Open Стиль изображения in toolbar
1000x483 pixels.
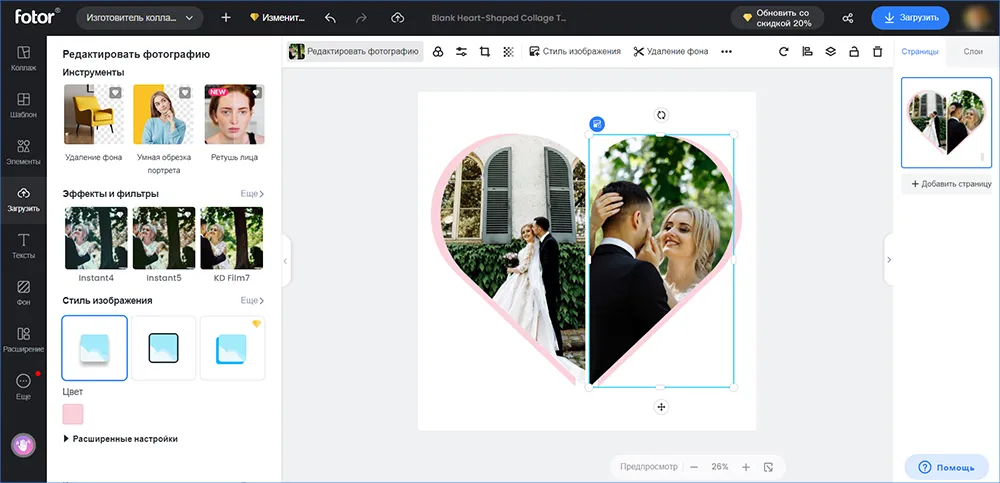click(x=575, y=52)
